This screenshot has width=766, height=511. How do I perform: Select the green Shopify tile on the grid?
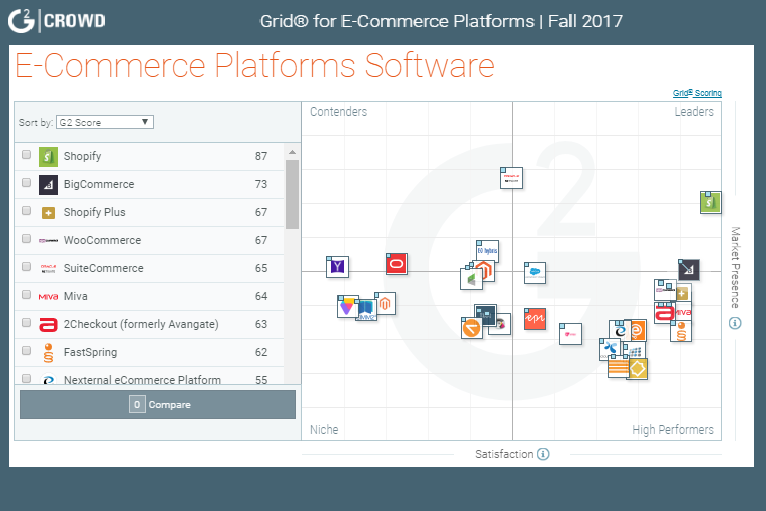pyautogui.click(x=710, y=202)
